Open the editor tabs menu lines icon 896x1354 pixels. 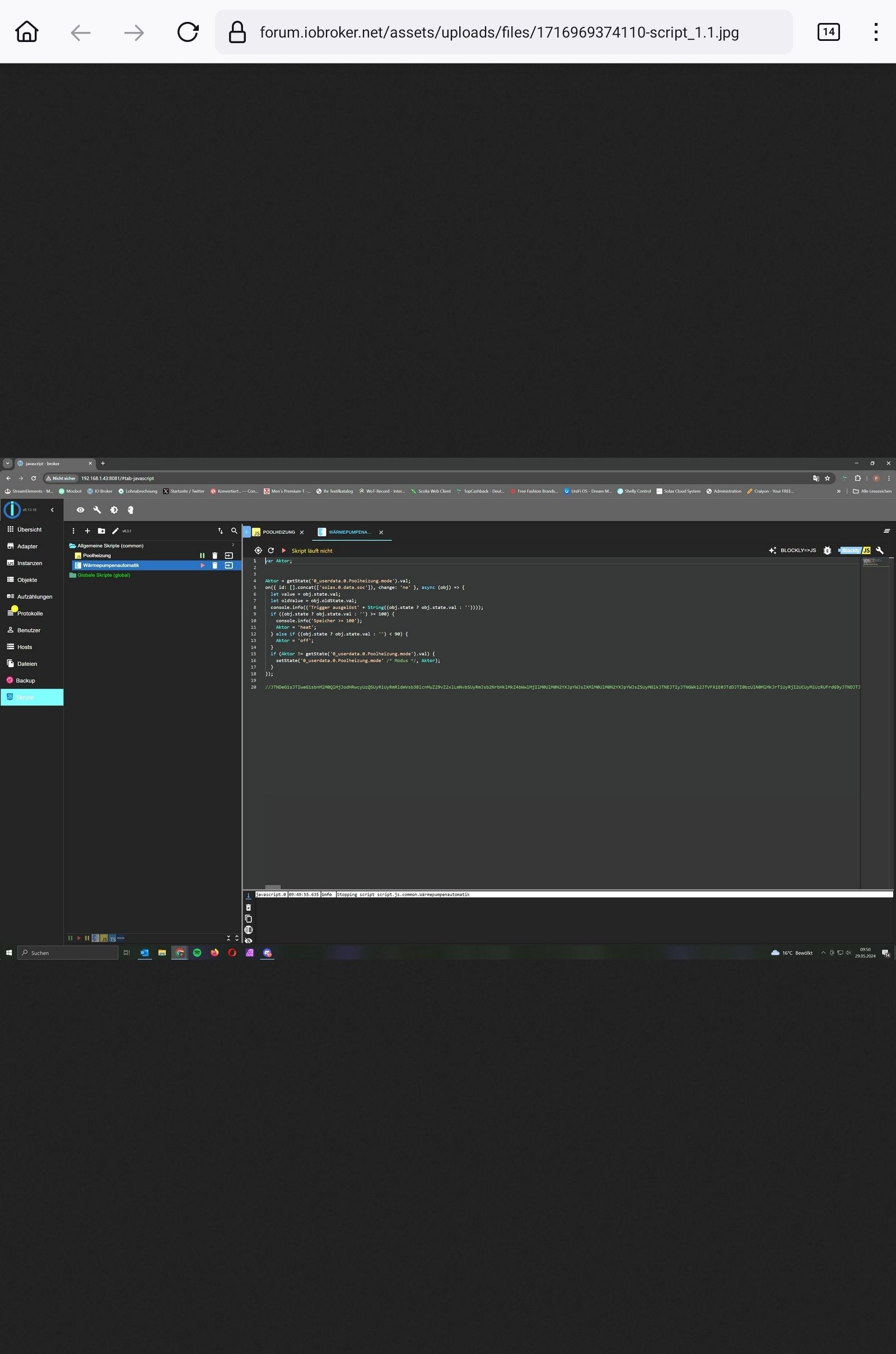coord(887,531)
